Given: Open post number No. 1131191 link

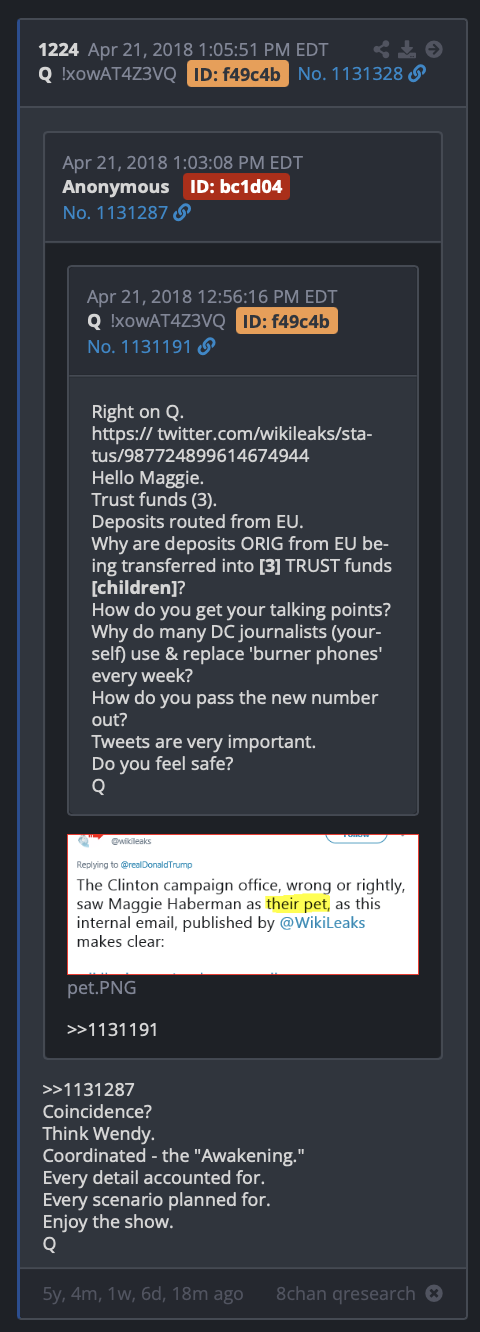Looking at the screenshot, I should coord(139,346).
